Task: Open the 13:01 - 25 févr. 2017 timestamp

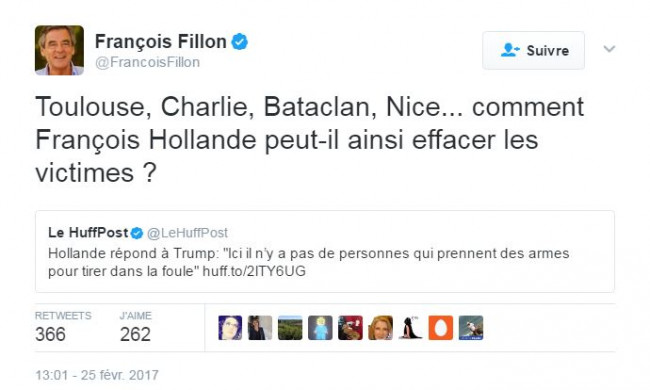Action: point(97,375)
